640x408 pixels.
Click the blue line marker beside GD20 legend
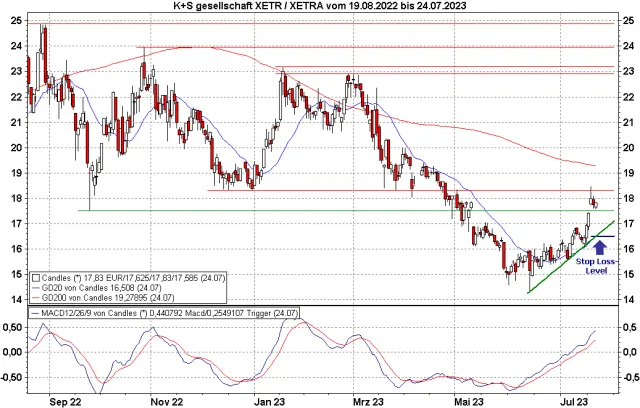[36, 288]
